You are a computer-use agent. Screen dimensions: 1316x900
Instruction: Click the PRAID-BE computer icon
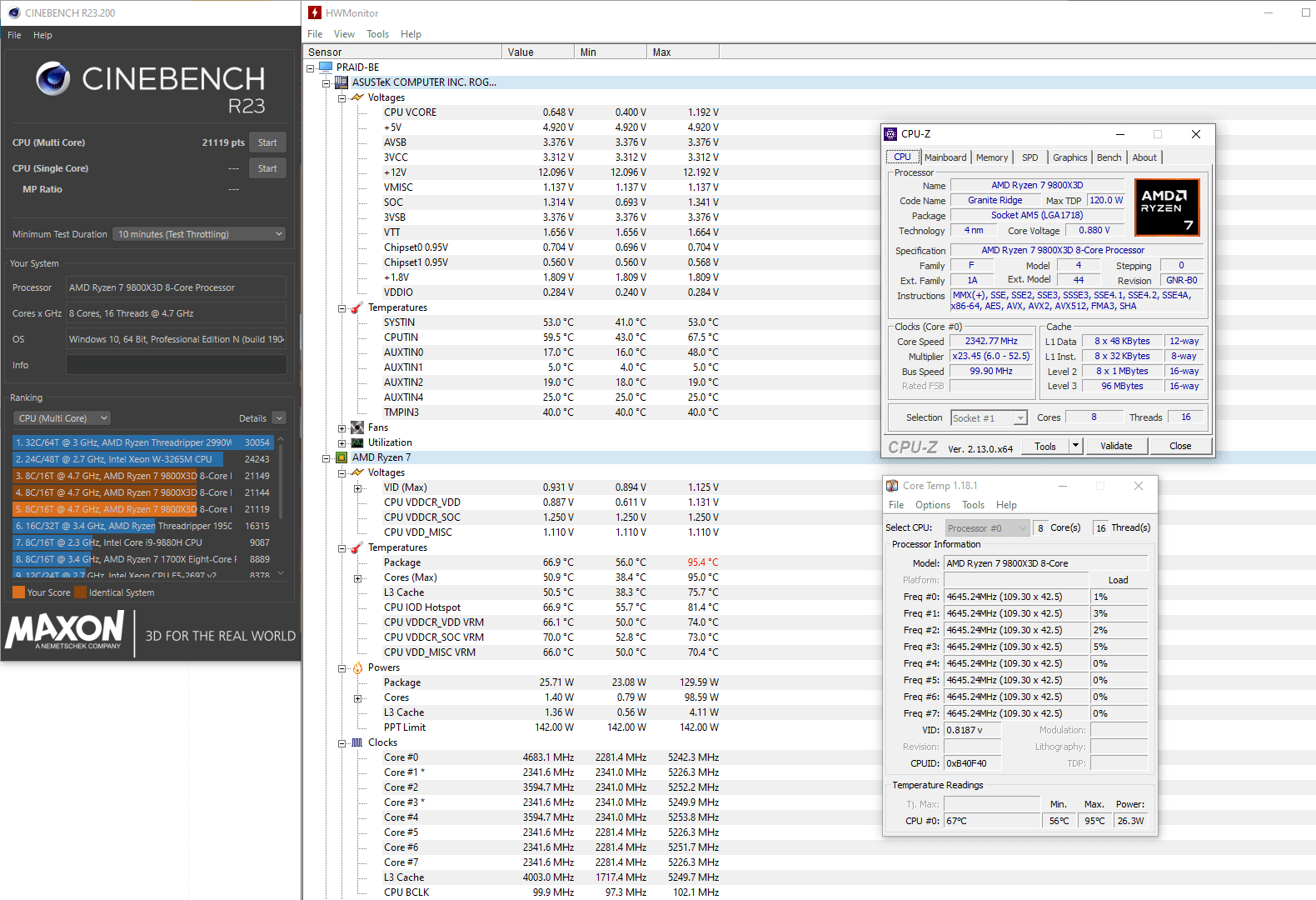tap(326, 67)
